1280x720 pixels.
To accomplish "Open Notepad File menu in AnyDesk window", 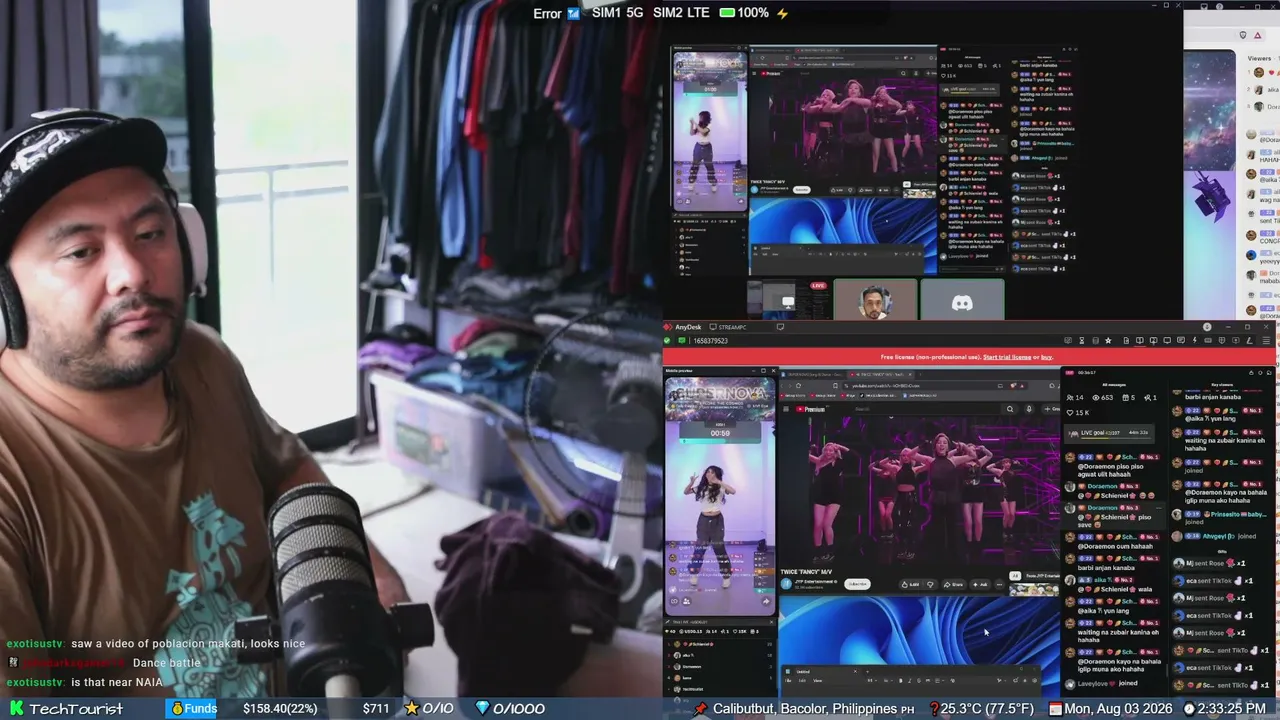I will [x=788, y=680].
